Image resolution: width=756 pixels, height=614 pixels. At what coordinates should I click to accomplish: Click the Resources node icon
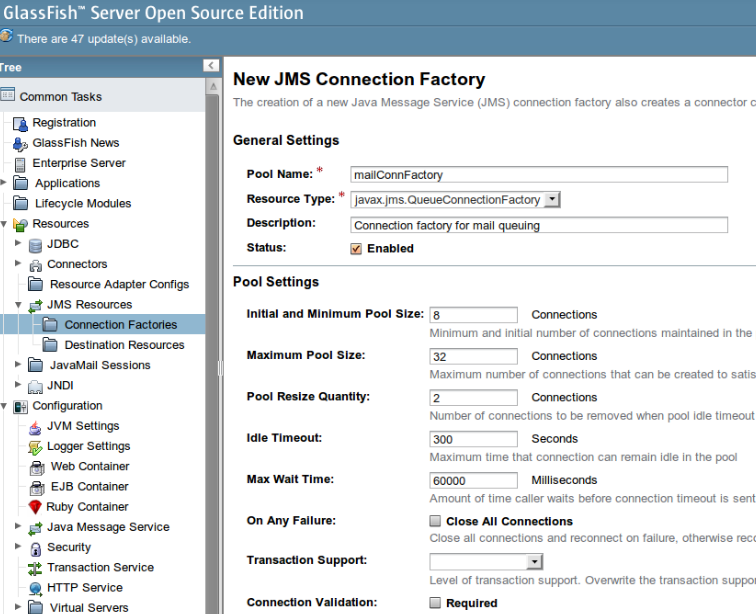[x=21, y=224]
